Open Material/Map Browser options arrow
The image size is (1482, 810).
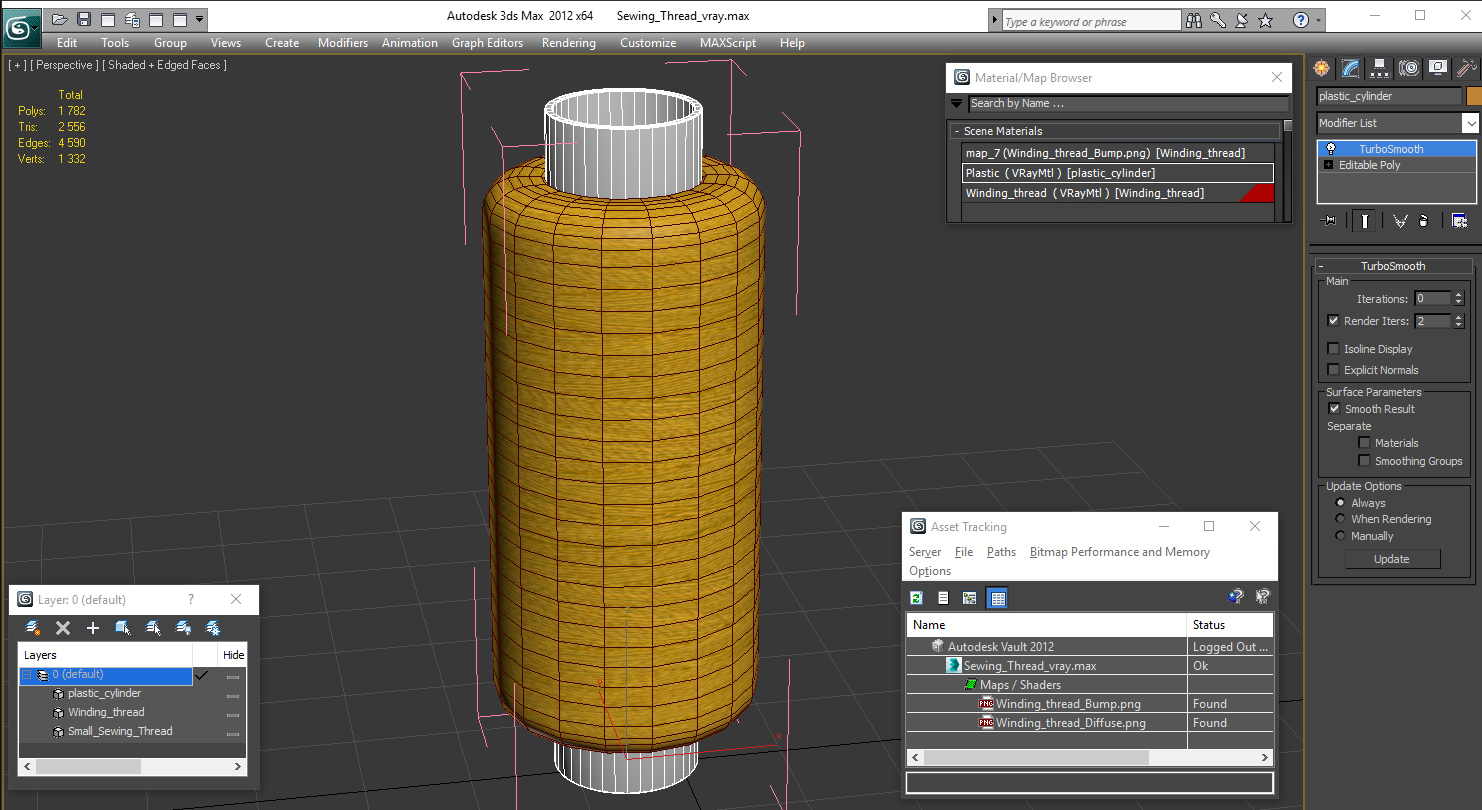coord(957,103)
